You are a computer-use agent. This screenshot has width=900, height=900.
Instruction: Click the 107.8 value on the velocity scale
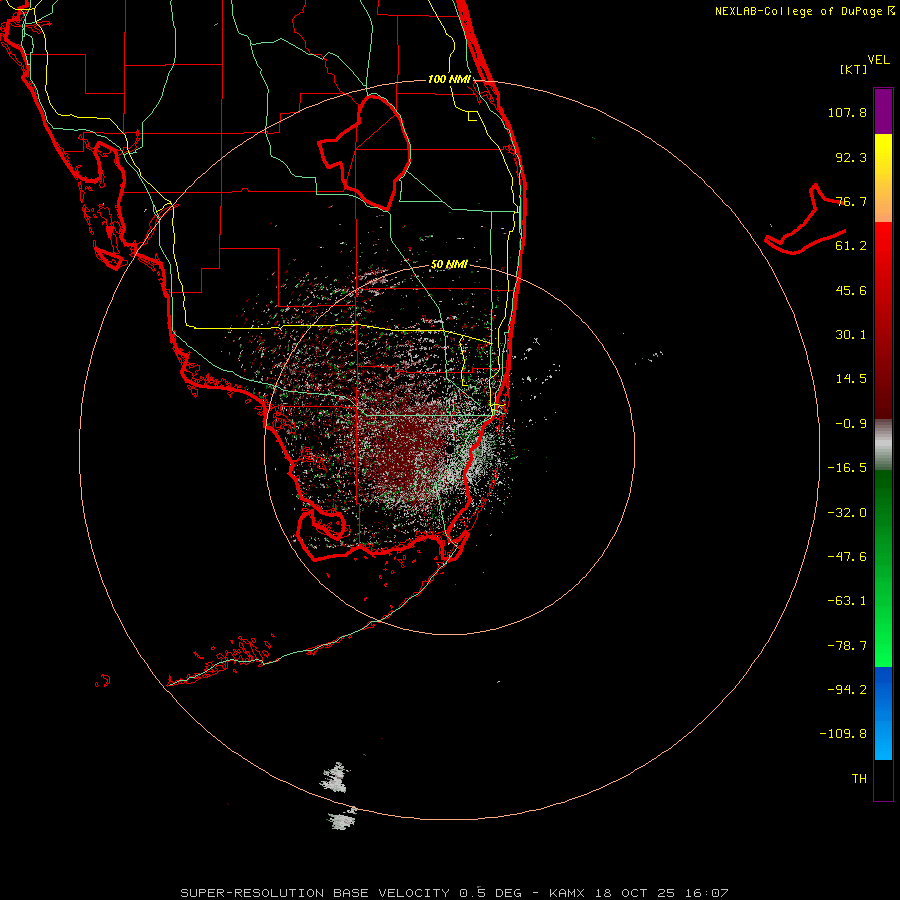point(847,112)
